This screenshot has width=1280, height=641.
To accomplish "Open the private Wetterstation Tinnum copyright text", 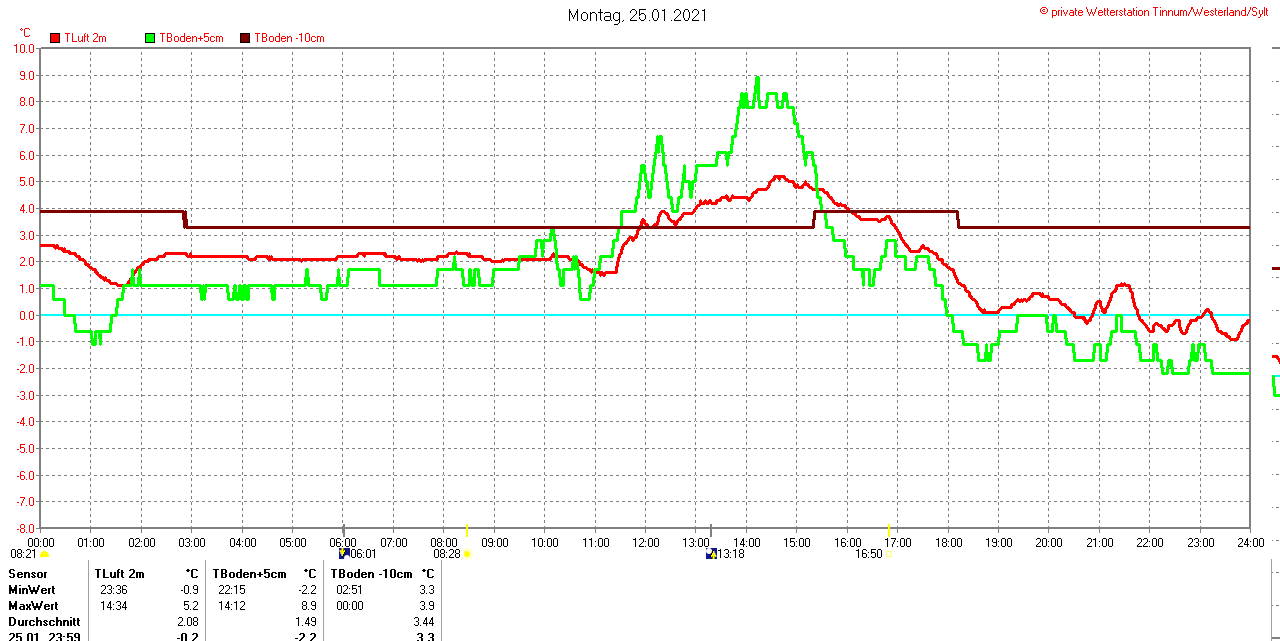I will point(1158,11).
